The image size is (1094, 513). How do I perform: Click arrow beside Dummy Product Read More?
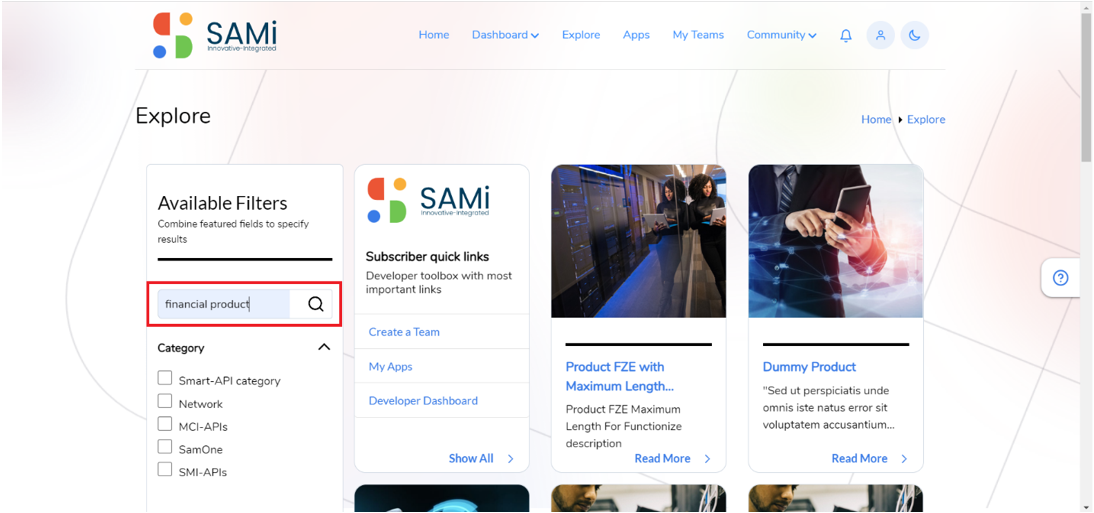pos(904,459)
